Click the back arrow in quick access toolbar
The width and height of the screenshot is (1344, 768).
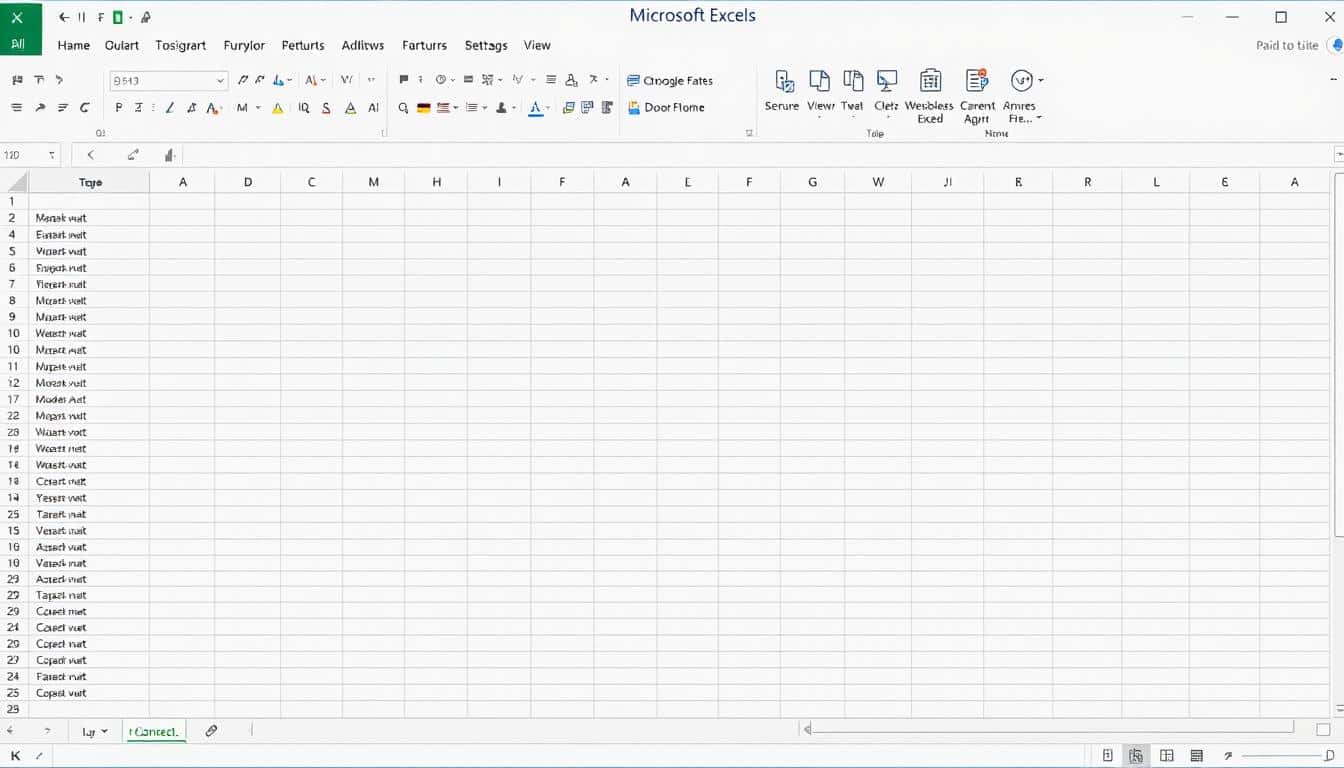(65, 17)
